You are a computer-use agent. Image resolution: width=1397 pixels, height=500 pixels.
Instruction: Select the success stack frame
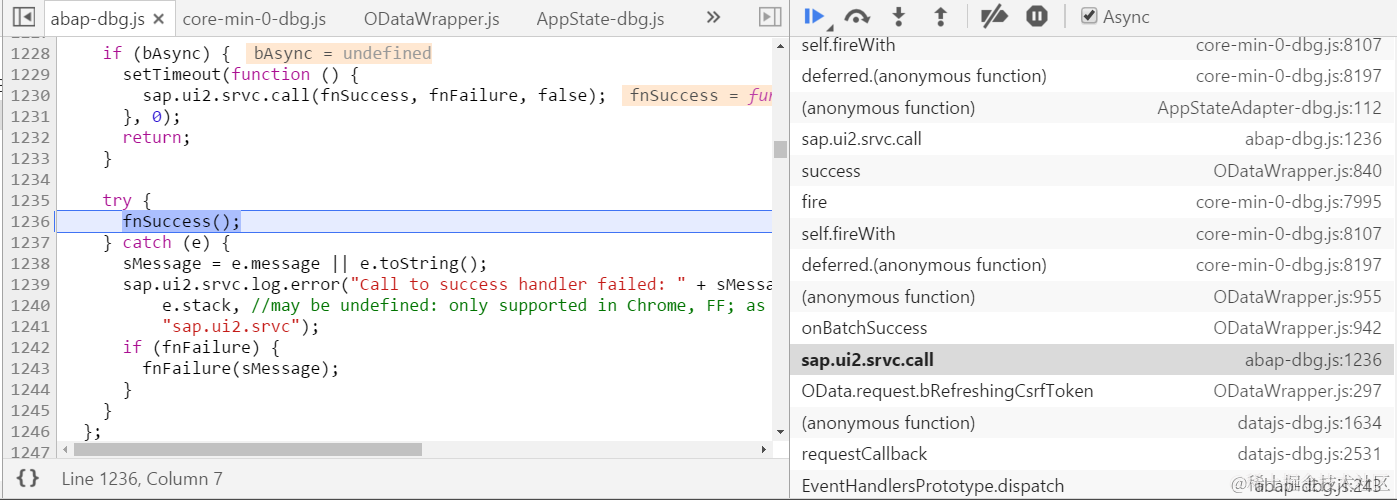pyautogui.click(x=1092, y=171)
